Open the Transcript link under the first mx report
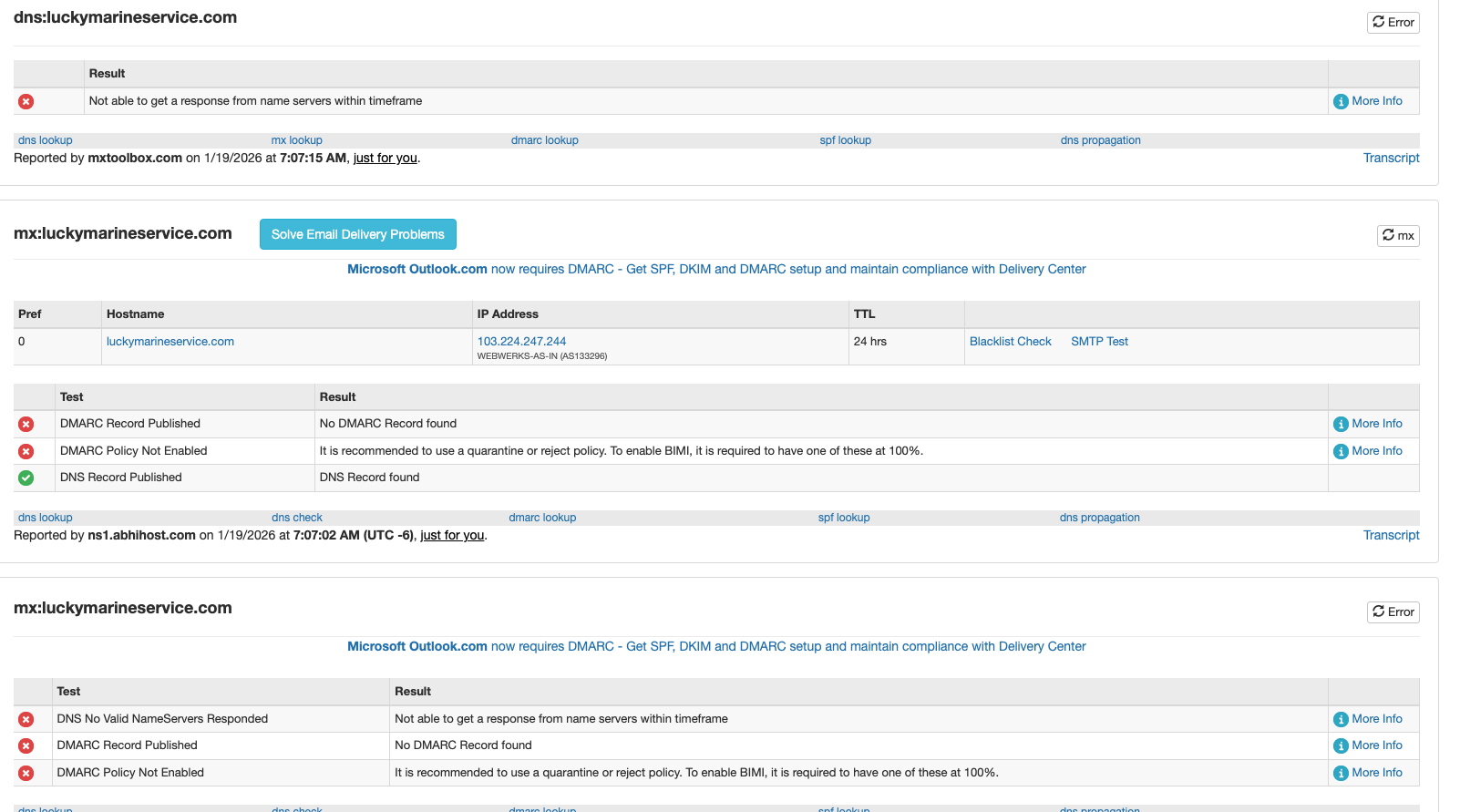Screen dimensions: 1460x812 click(1391, 535)
